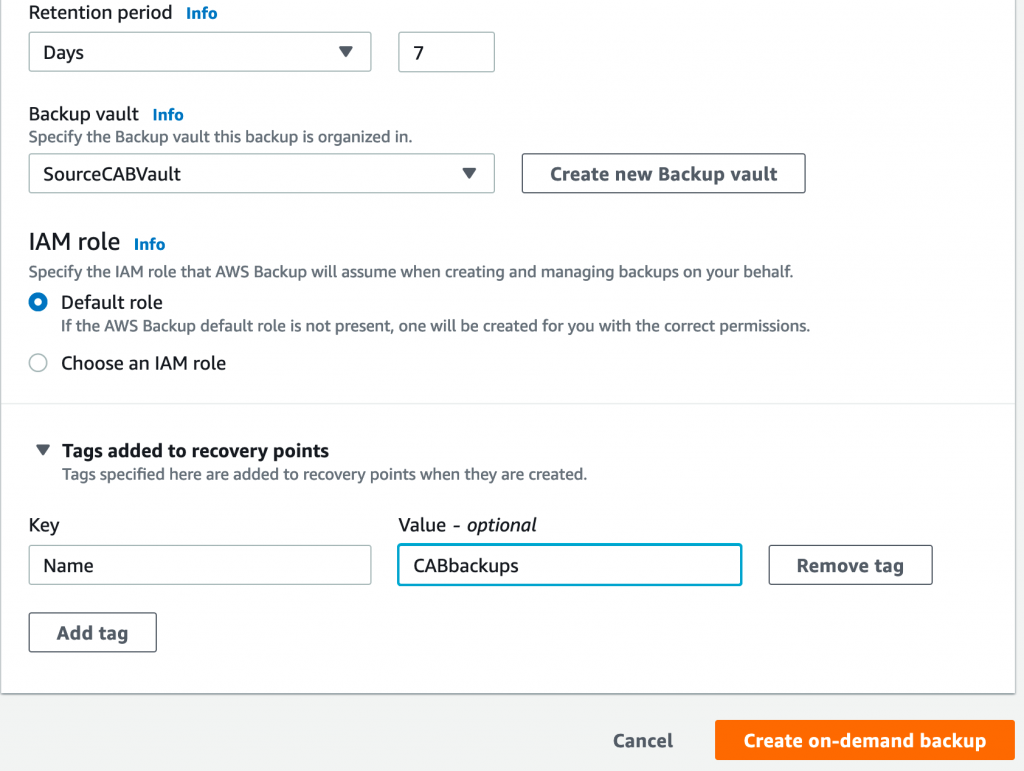
Task: Create on-demand backup
Action: pos(864,740)
